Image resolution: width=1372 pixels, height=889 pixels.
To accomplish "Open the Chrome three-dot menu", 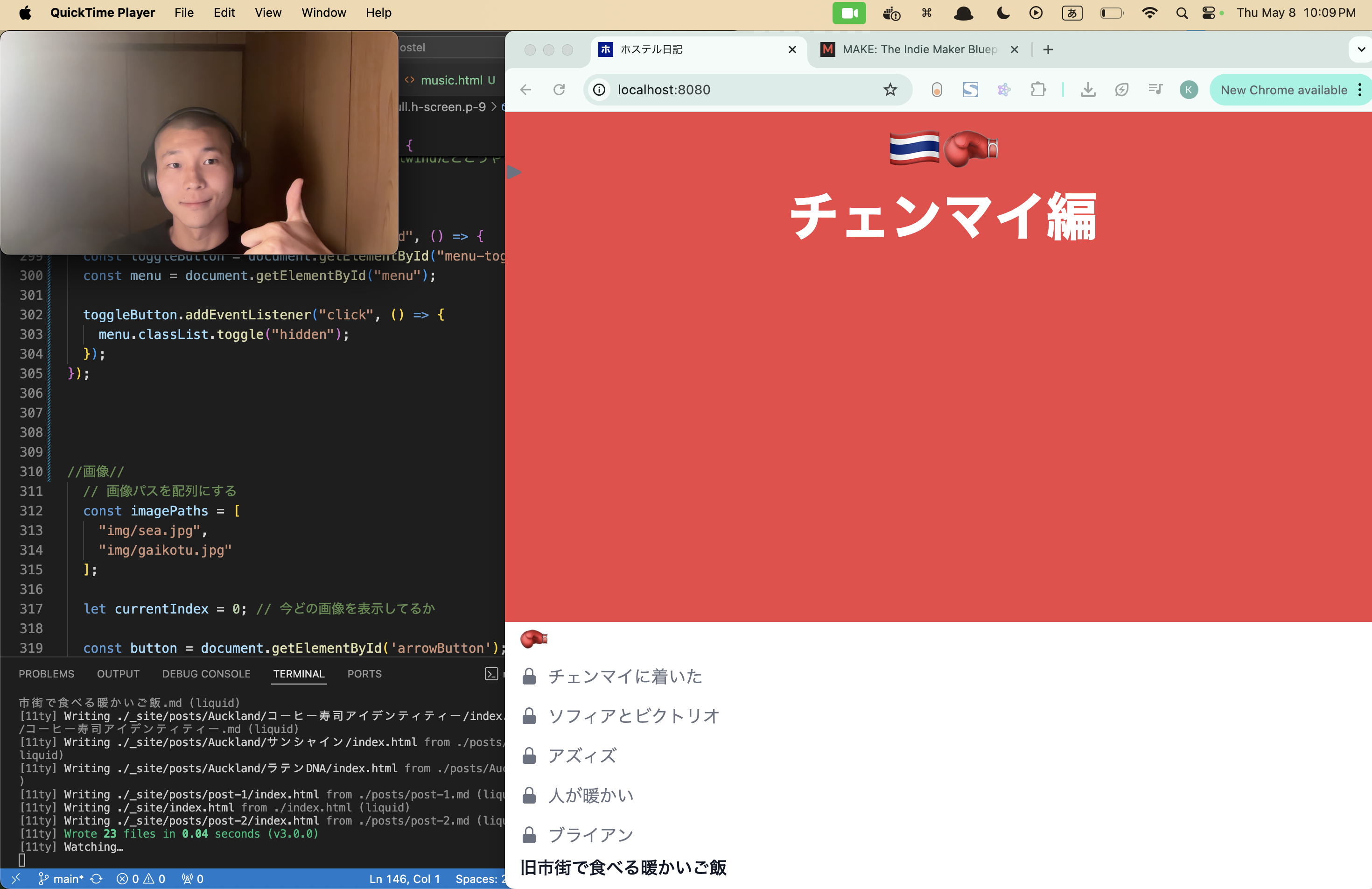I will coord(1359,90).
